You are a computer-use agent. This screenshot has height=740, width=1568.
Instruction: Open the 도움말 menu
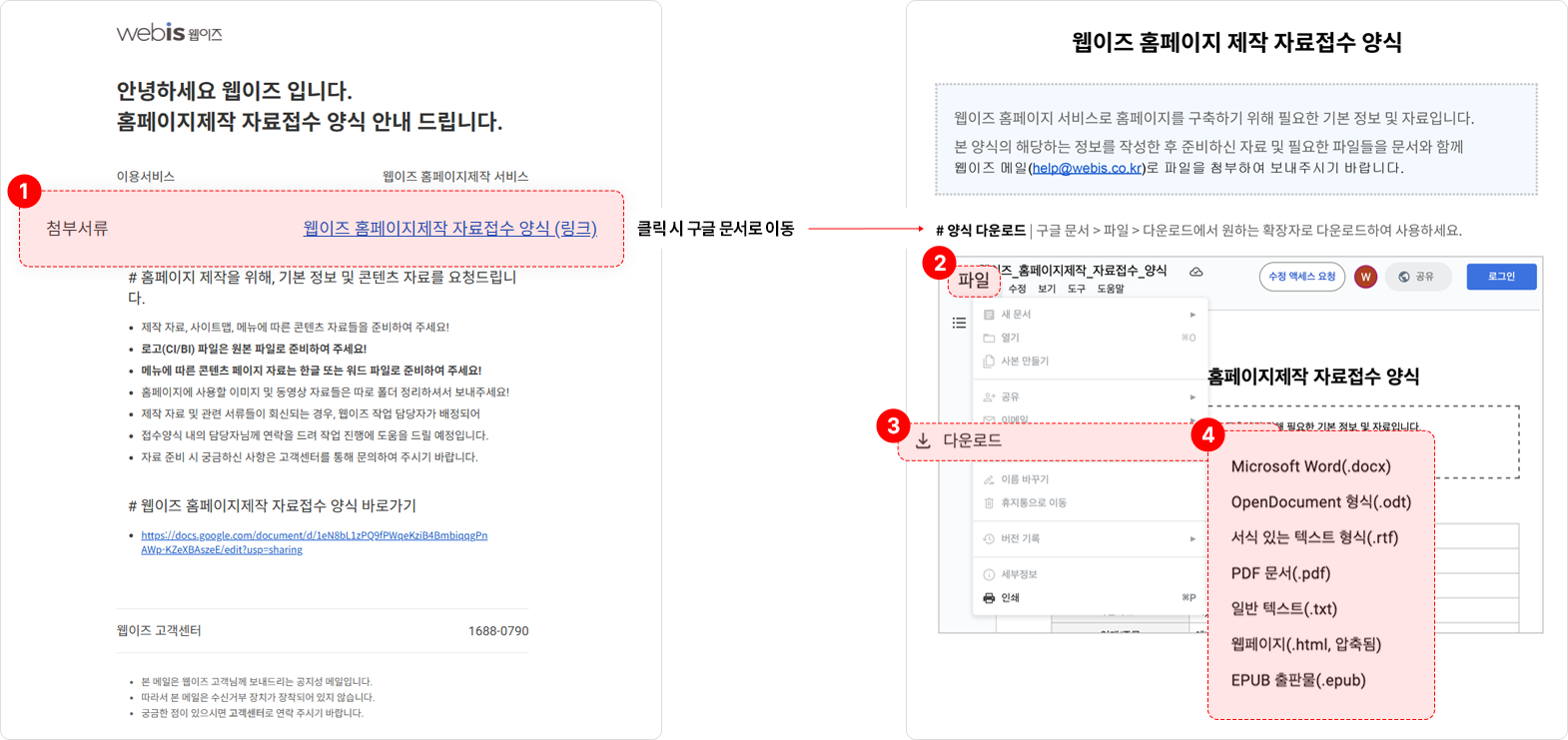(1111, 289)
